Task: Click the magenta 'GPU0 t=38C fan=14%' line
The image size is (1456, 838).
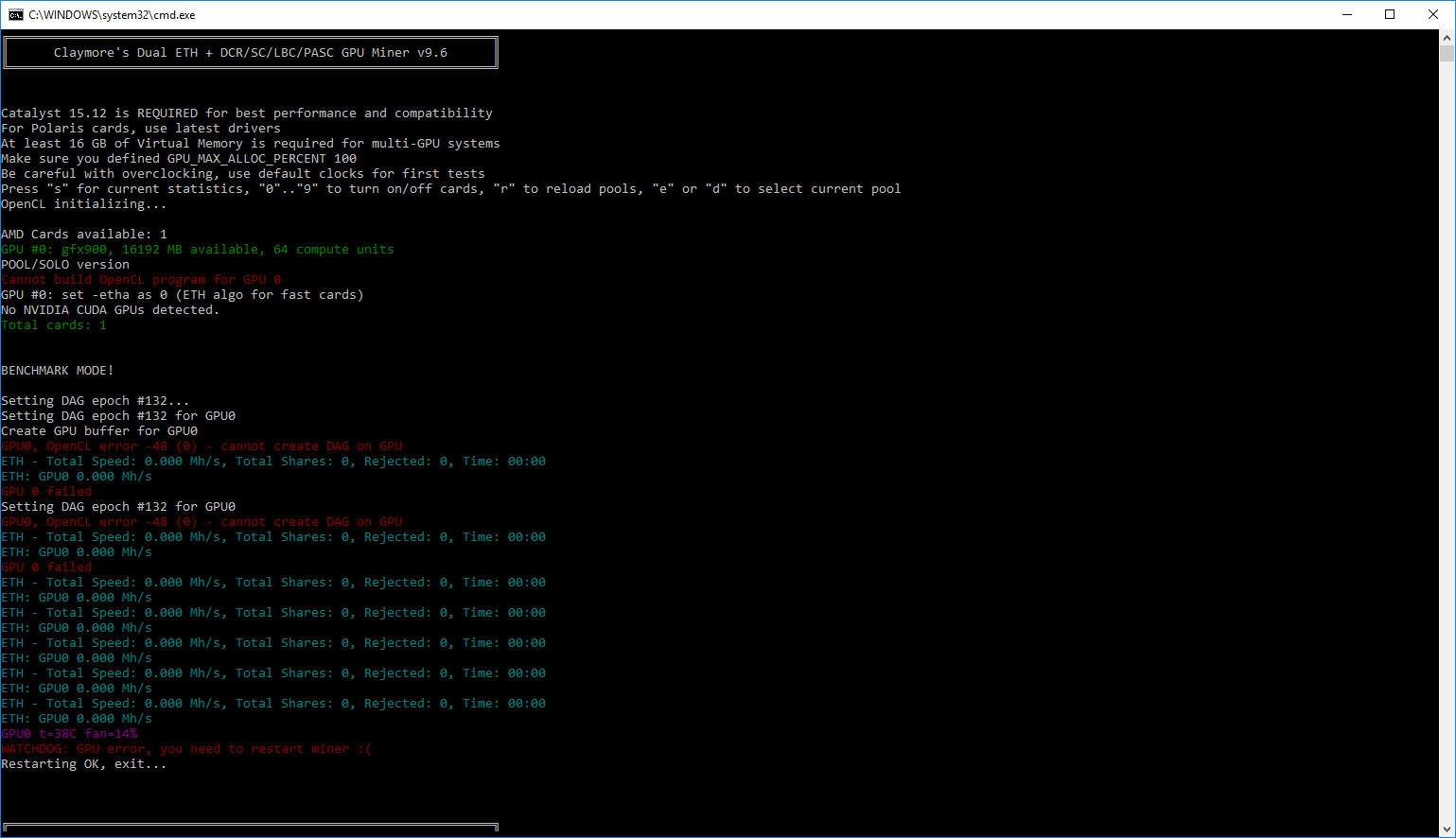Action: [x=69, y=734]
